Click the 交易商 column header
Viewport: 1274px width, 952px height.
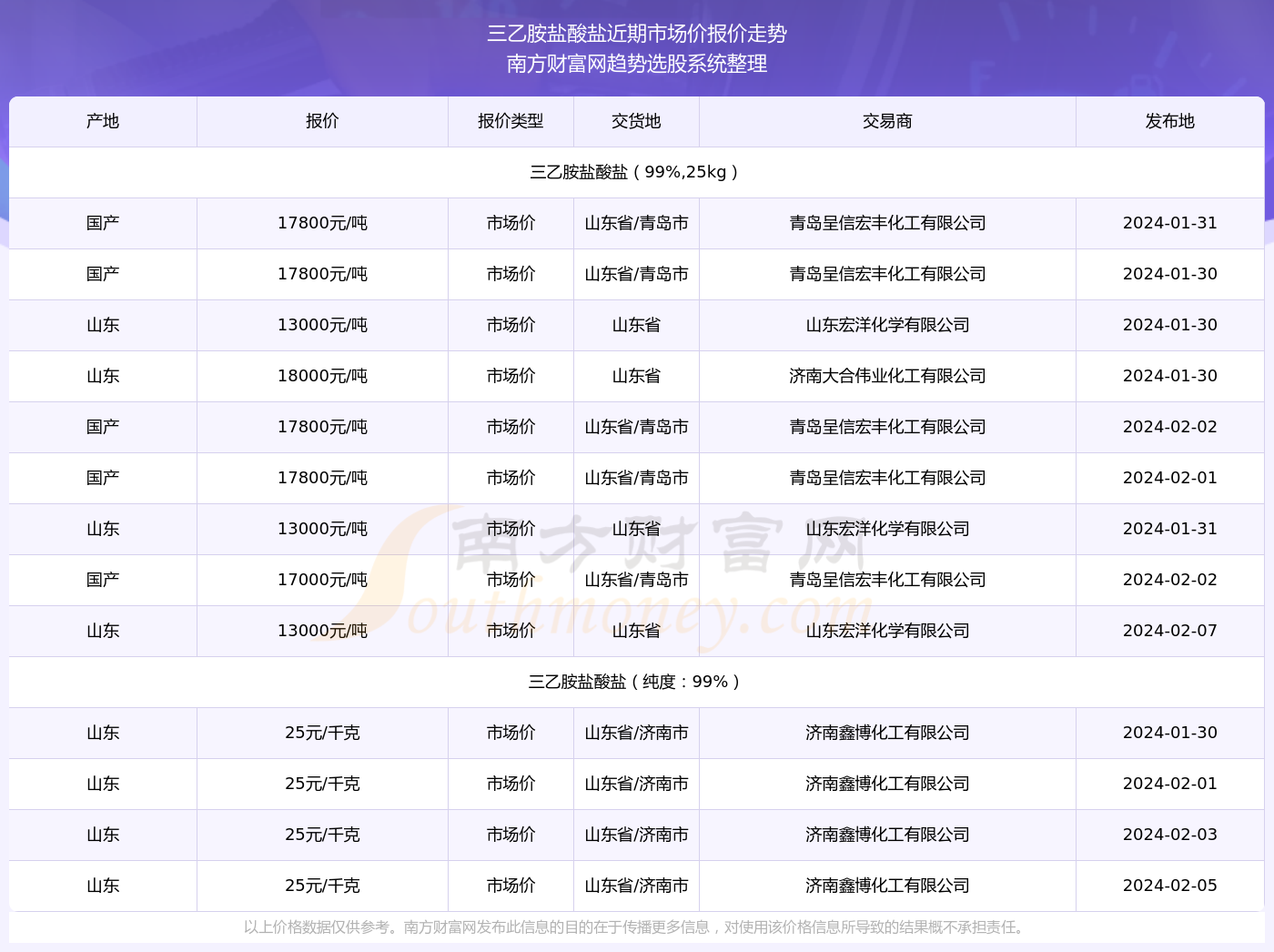[887, 121]
